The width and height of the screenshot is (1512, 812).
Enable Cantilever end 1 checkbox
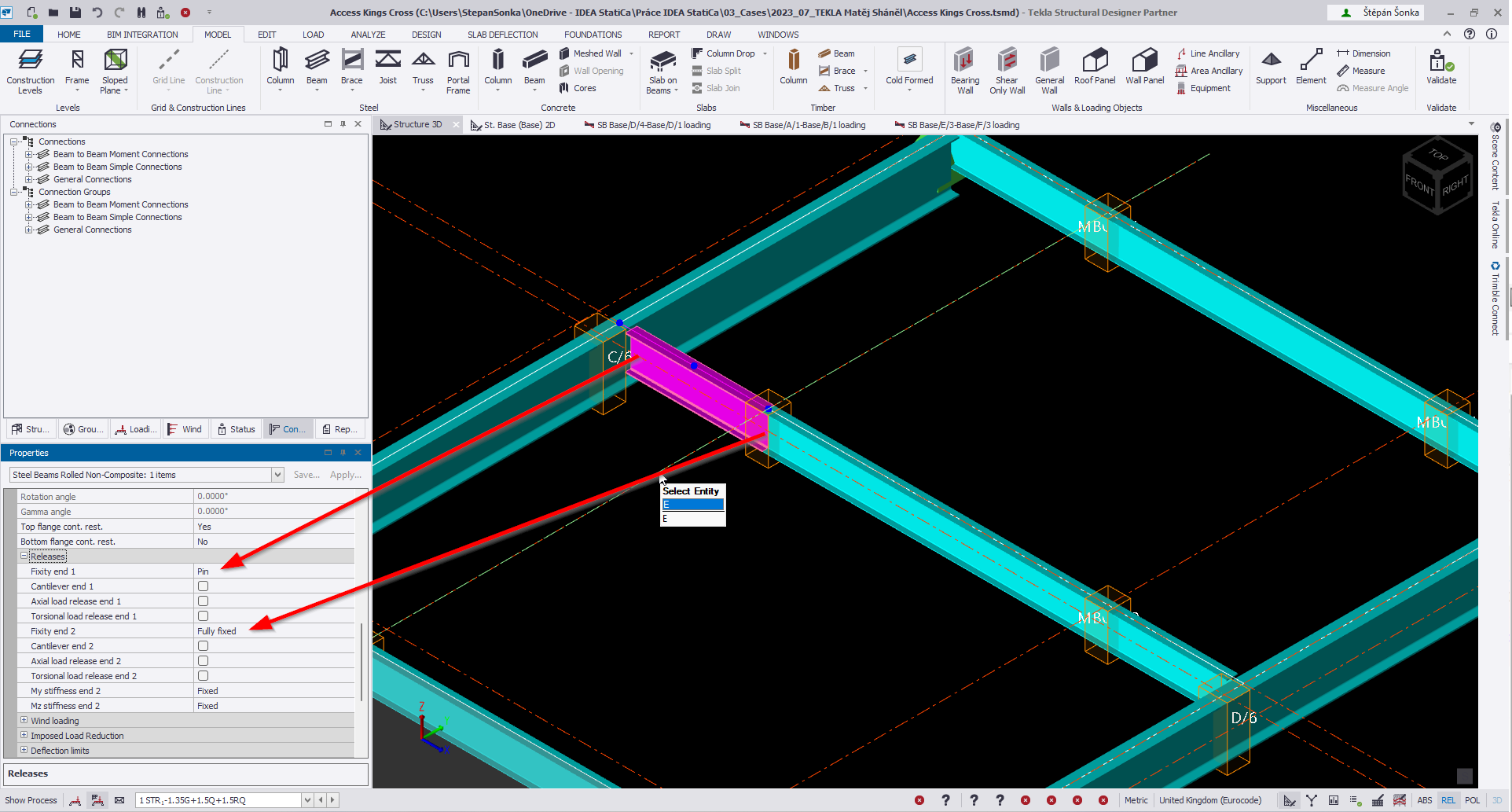coord(204,586)
